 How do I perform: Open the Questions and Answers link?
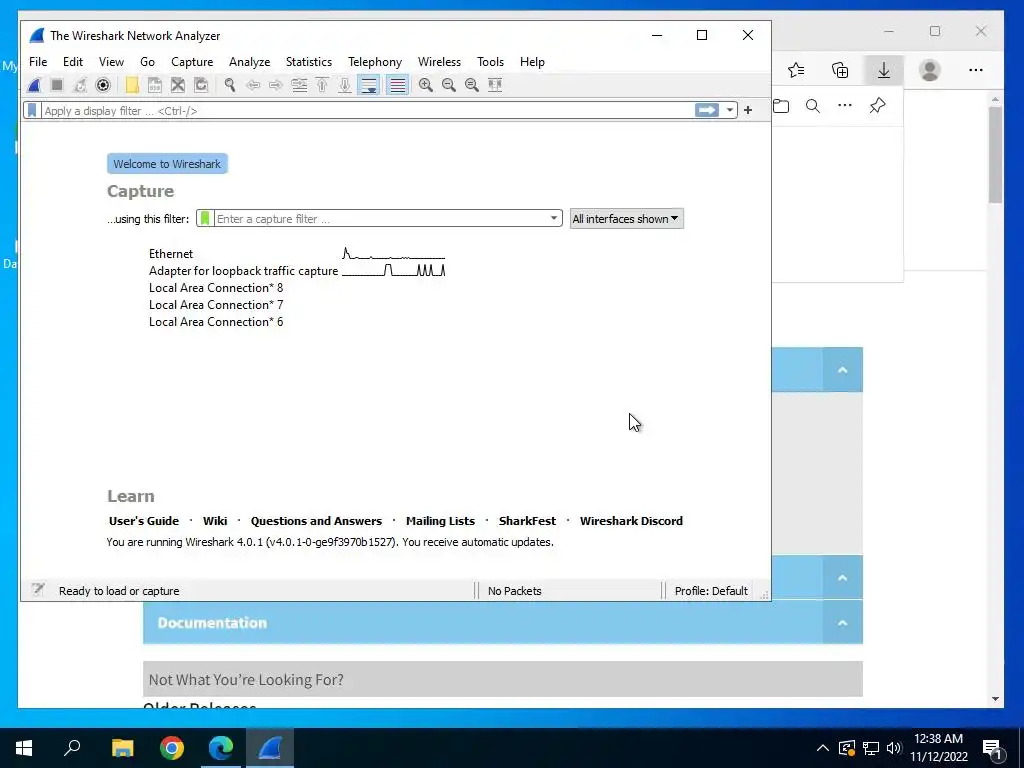tap(316, 520)
